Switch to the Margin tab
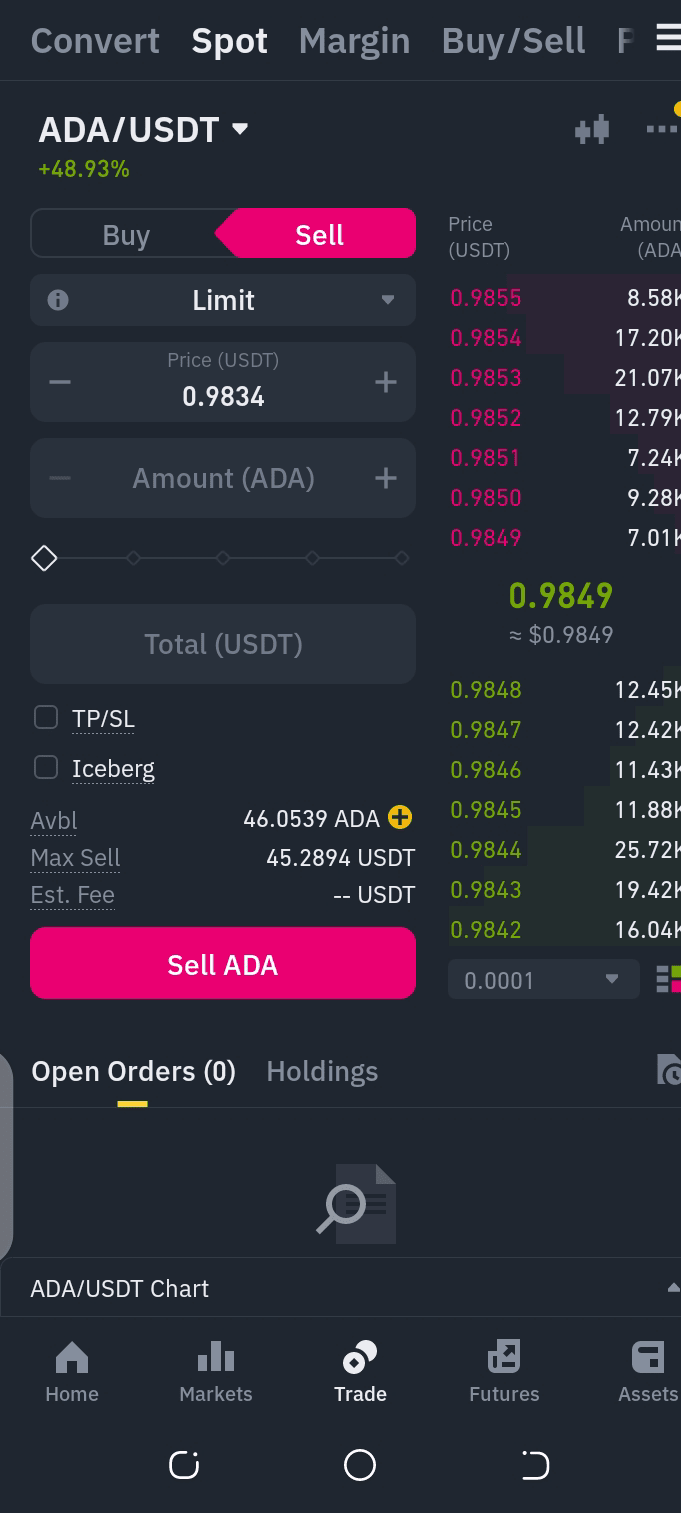 [354, 41]
